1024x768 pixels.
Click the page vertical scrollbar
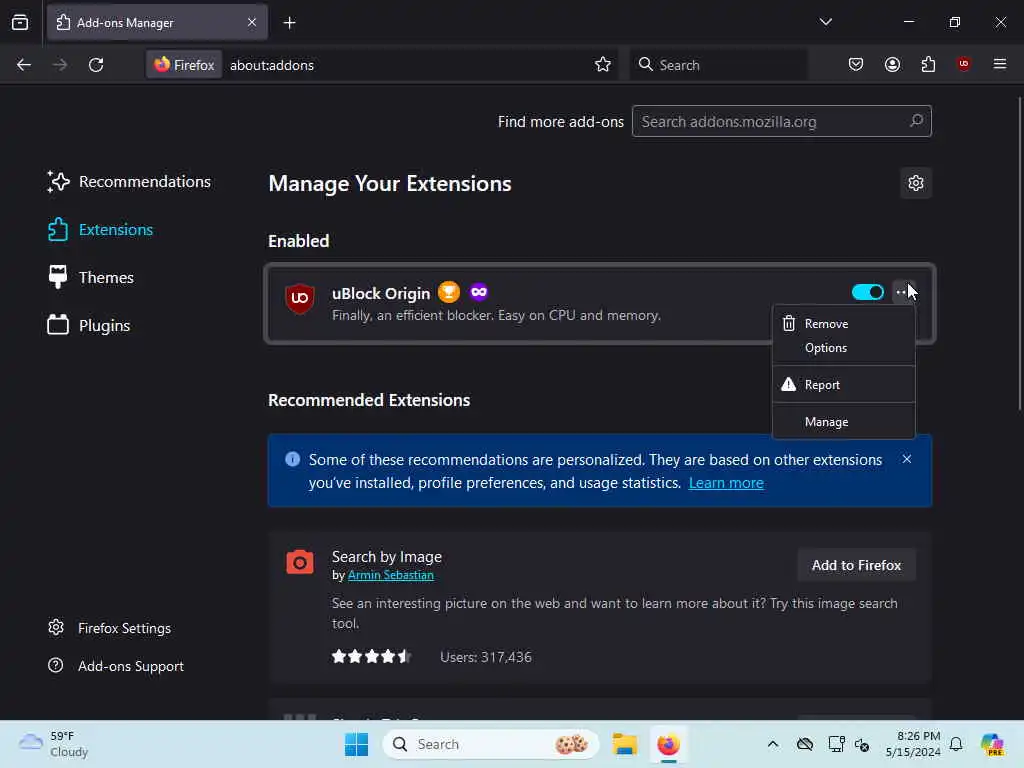coord(1019,255)
